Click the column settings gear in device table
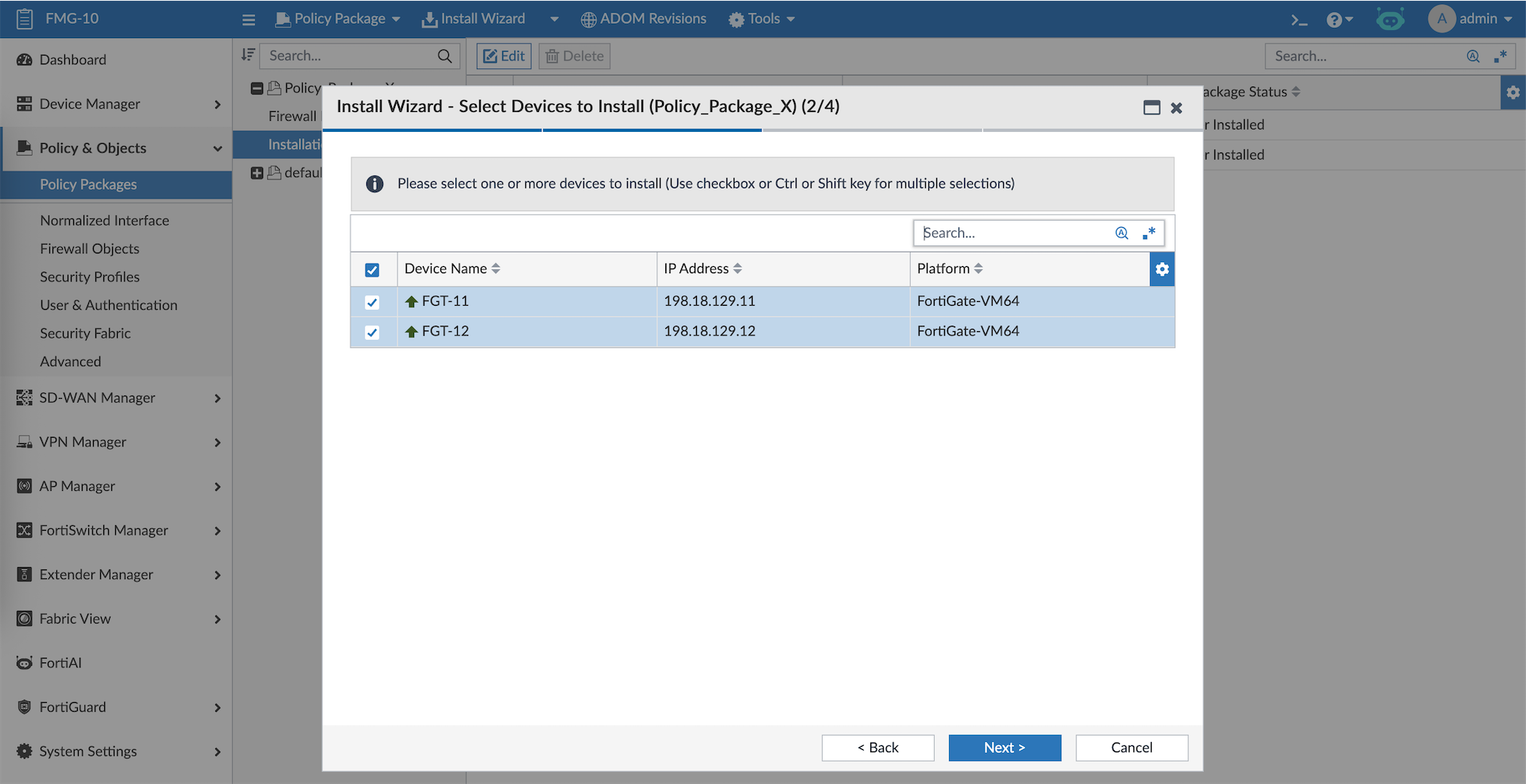The width and height of the screenshot is (1526, 784). click(1162, 269)
